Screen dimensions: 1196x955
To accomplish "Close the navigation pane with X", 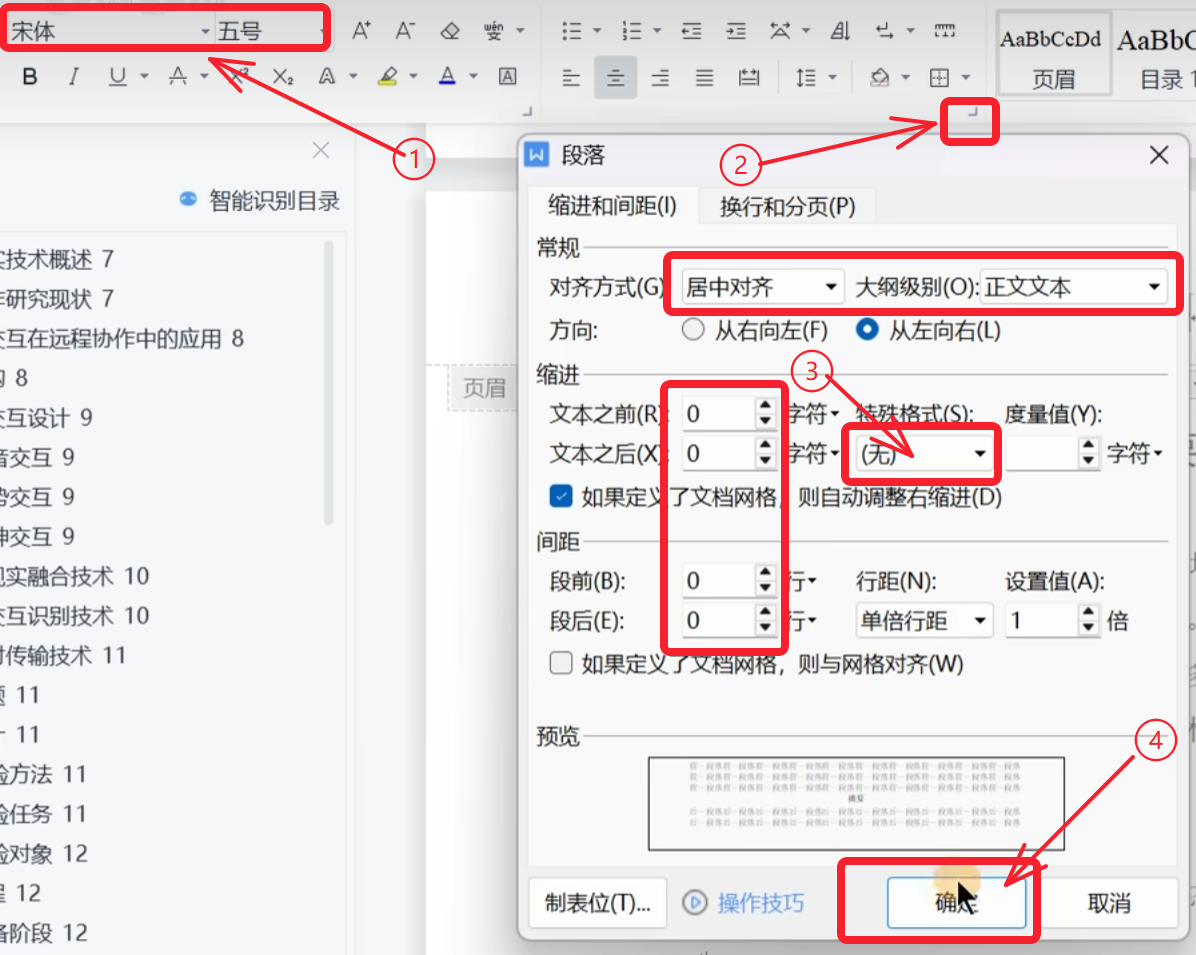I will click(x=321, y=150).
